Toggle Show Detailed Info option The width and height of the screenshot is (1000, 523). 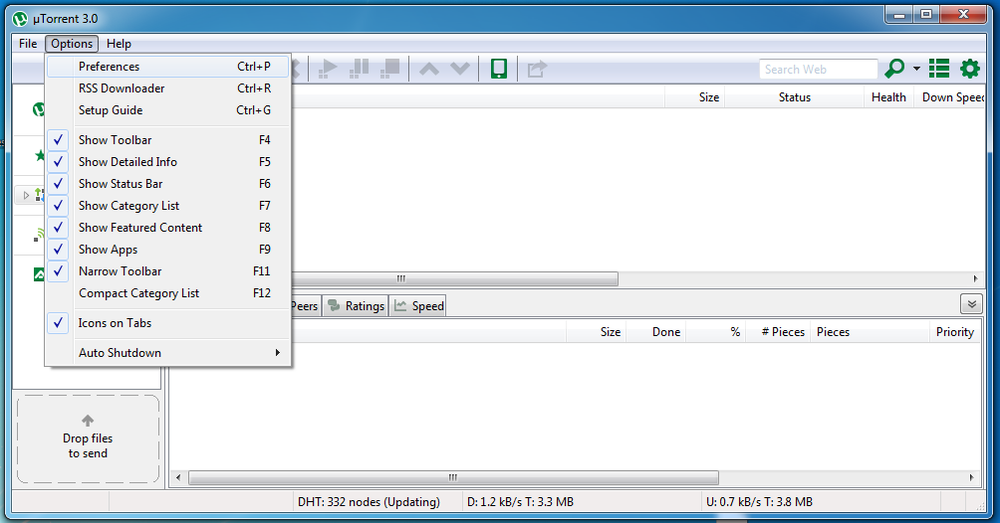point(168,161)
